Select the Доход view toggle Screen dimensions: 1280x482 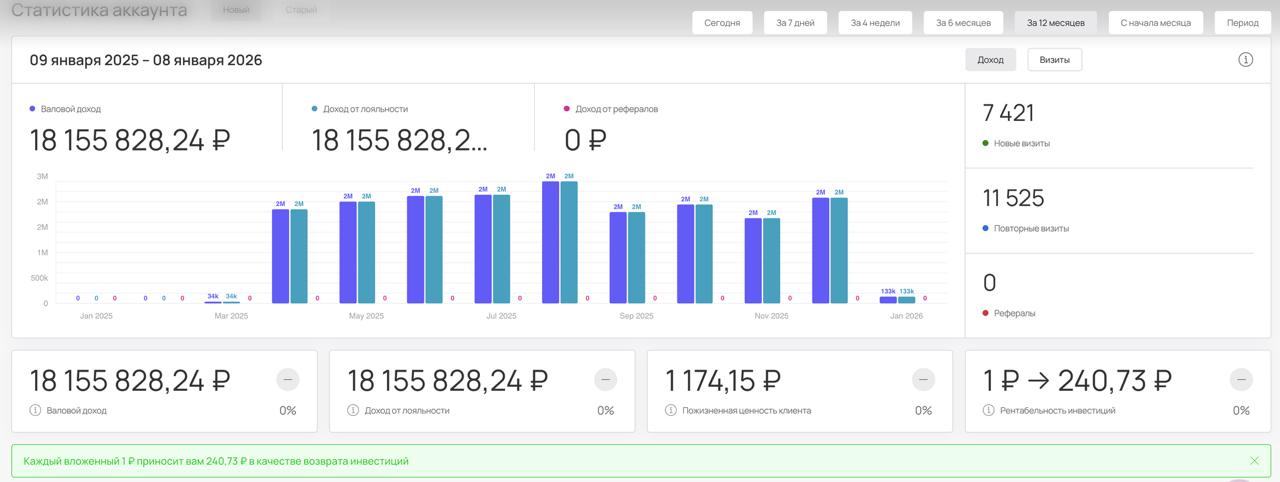(990, 60)
